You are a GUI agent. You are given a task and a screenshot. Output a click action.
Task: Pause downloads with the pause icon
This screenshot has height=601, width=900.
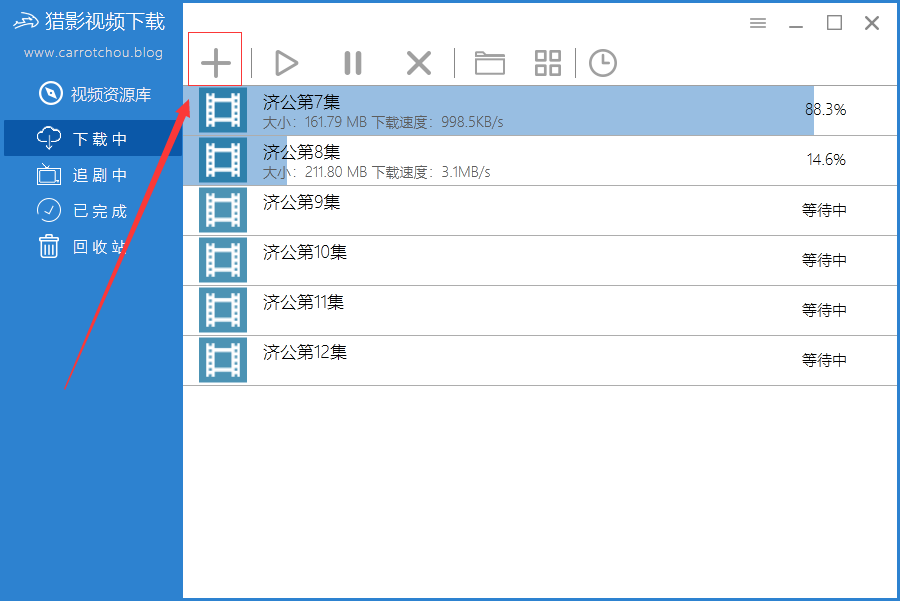point(353,63)
